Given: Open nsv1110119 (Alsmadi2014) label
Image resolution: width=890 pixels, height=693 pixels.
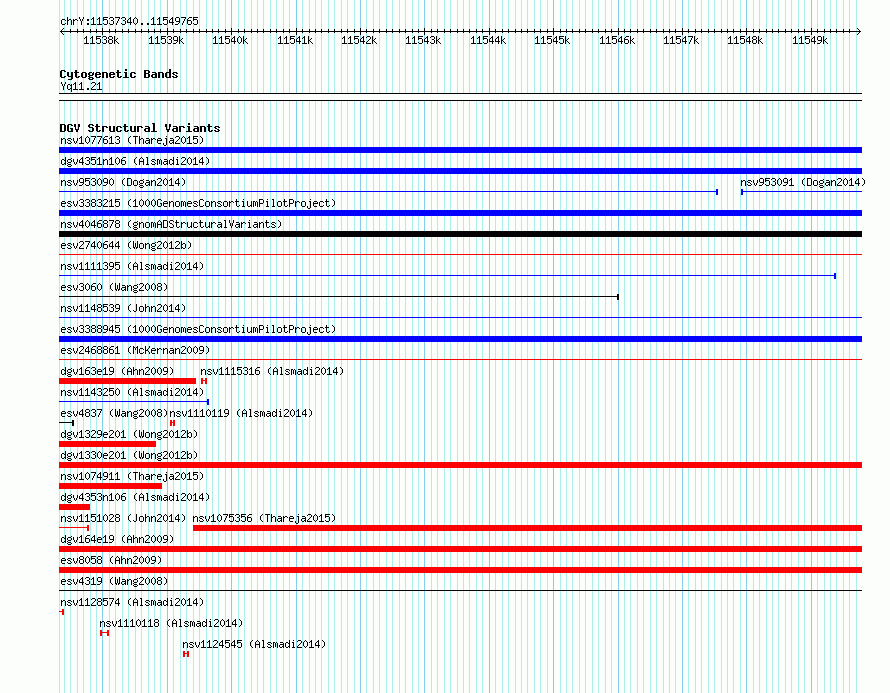Looking at the screenshot, I should [x=241, y=413].
